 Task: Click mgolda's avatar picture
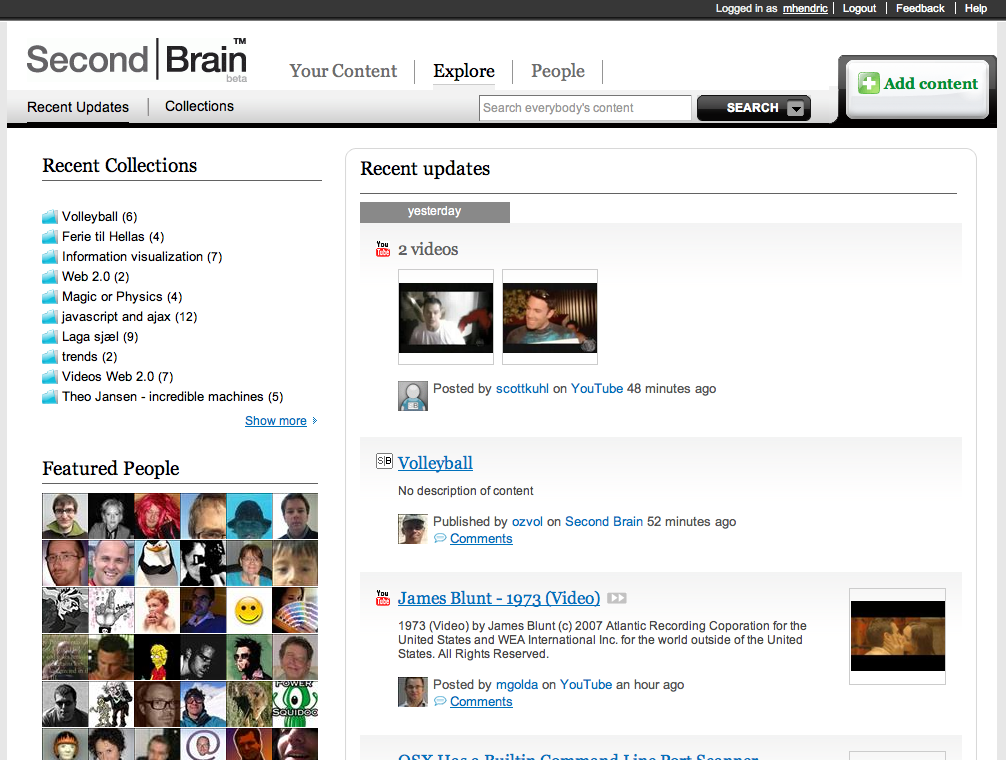click(x=413, y=692)
